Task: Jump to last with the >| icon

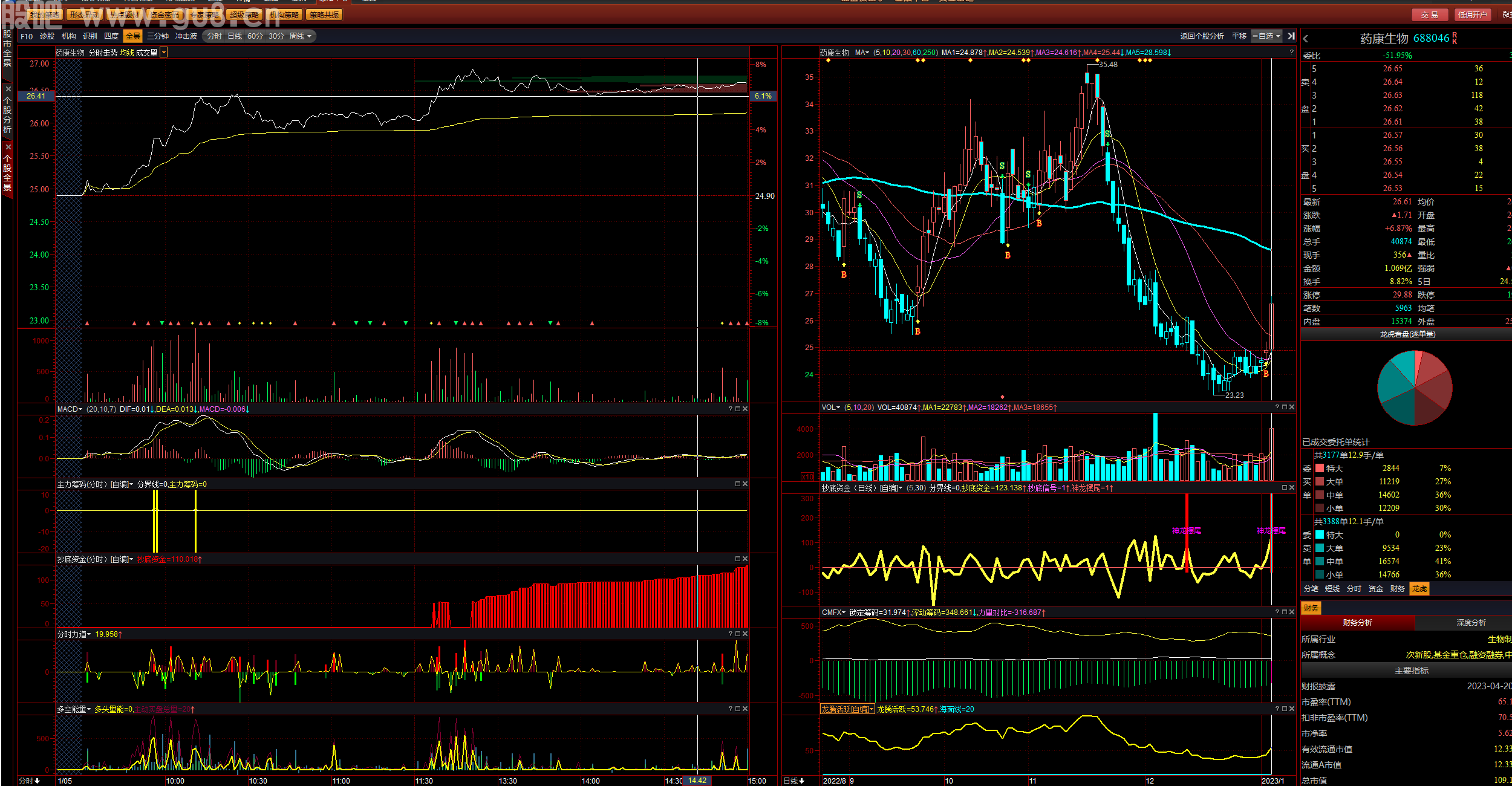Action: click(1291, 36)
